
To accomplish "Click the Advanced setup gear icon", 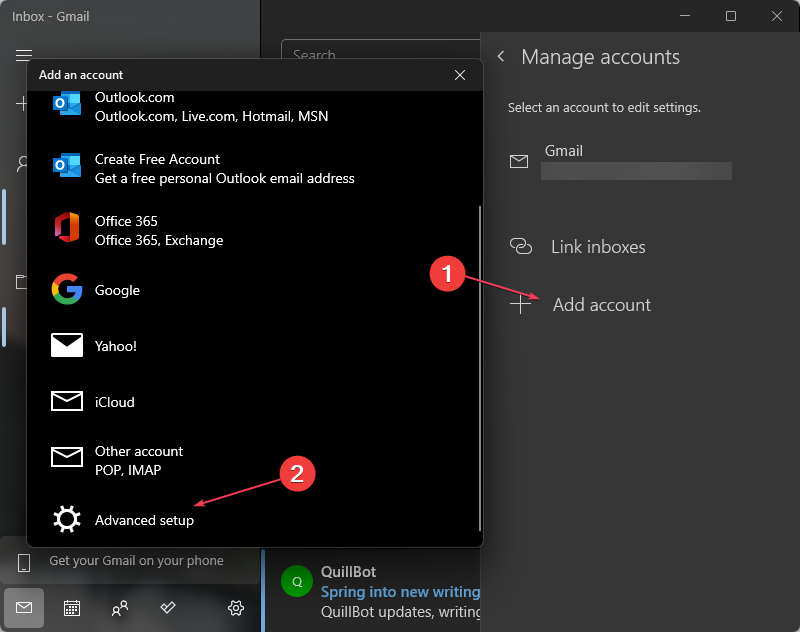I will coord(67,520).
